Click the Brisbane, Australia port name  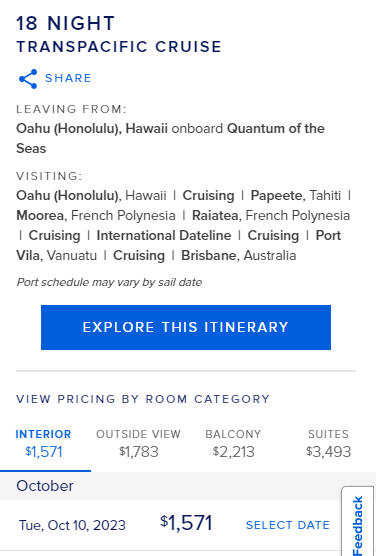click(239, 256)
